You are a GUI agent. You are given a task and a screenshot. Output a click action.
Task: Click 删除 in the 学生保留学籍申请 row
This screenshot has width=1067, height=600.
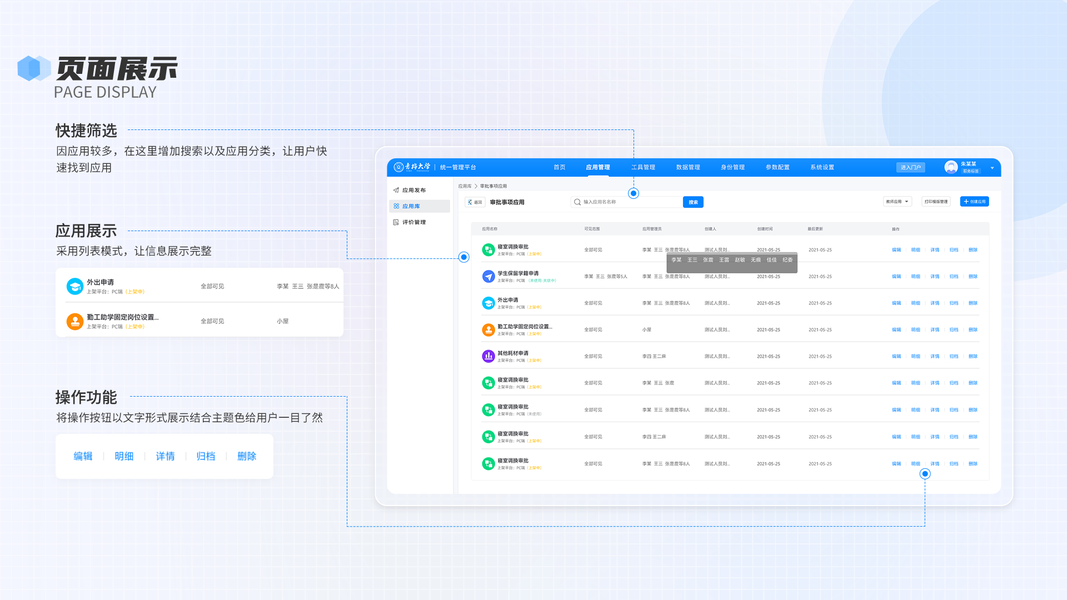coord(972,276)
